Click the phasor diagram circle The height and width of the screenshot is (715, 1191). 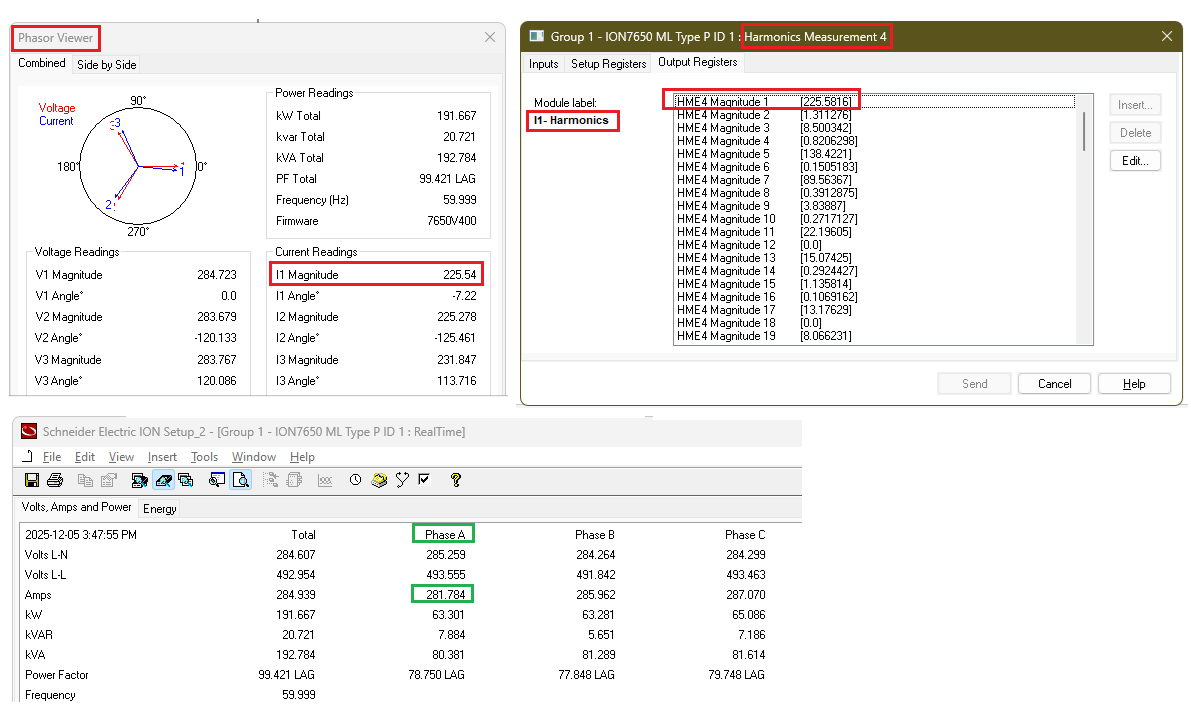137,166
